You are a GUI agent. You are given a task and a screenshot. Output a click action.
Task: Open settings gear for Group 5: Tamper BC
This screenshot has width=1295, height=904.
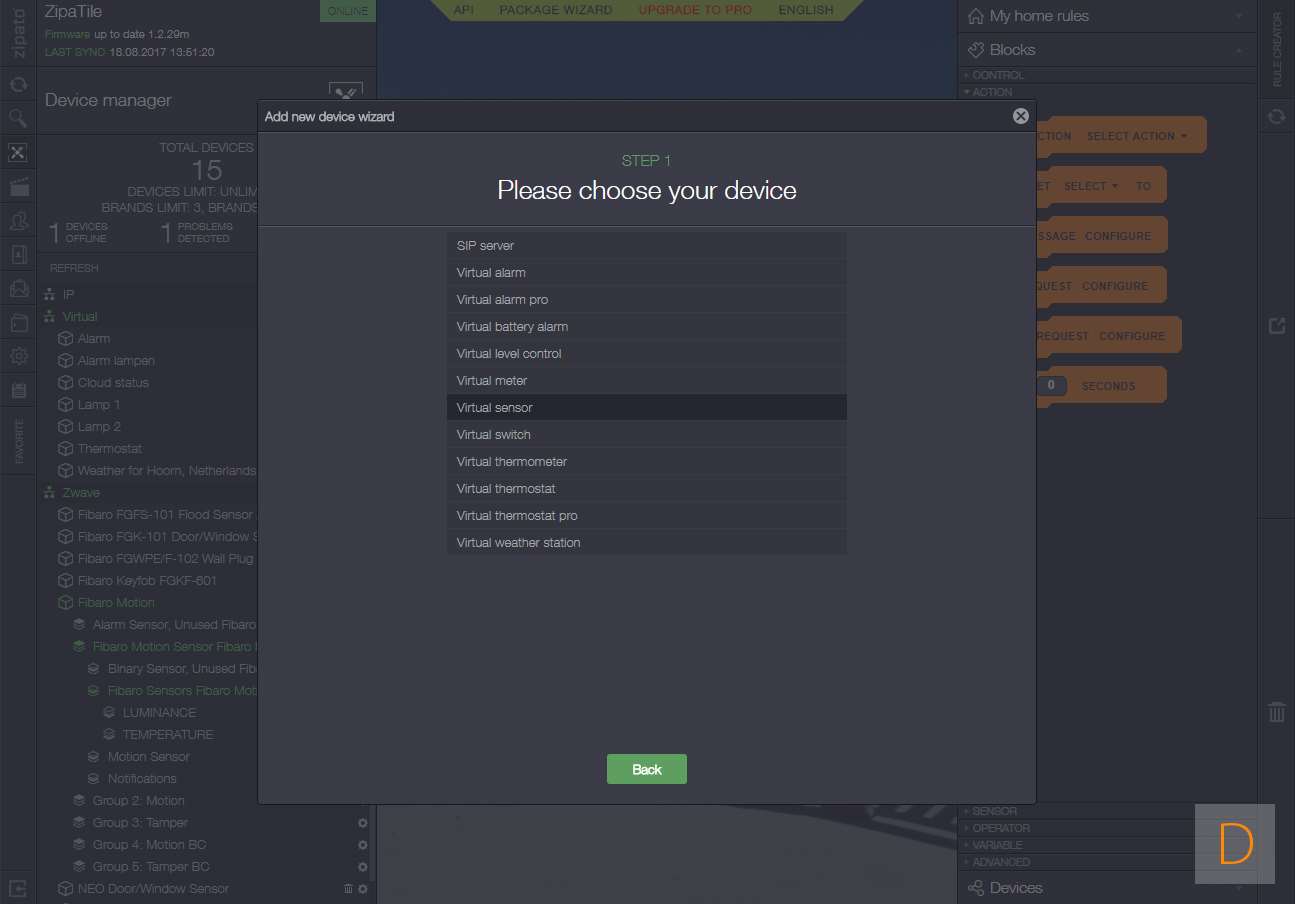pyautogui.click(x=363, y=867)
